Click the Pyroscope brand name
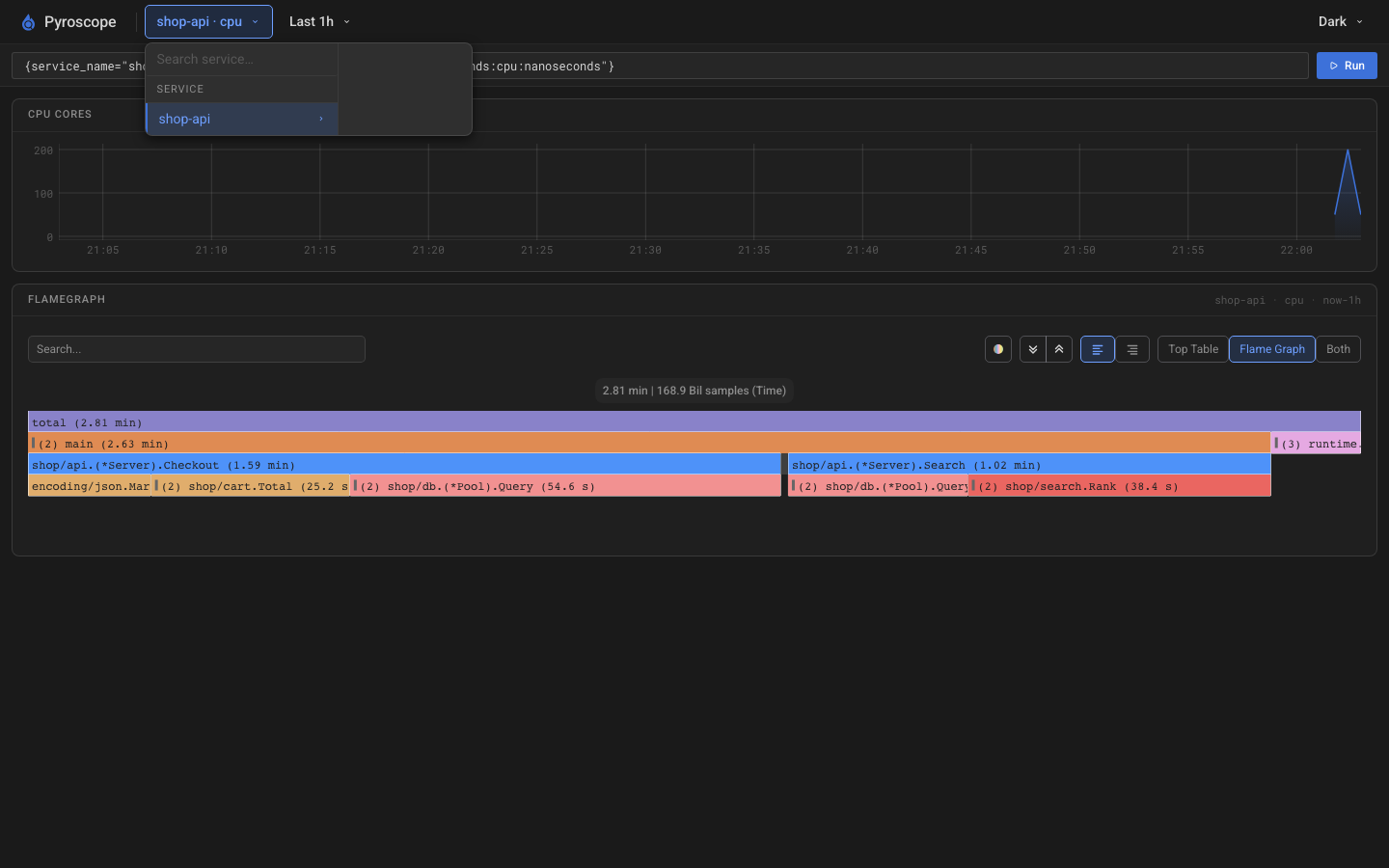The height and width of the screenshot is (868, 1389). point(80,22)
